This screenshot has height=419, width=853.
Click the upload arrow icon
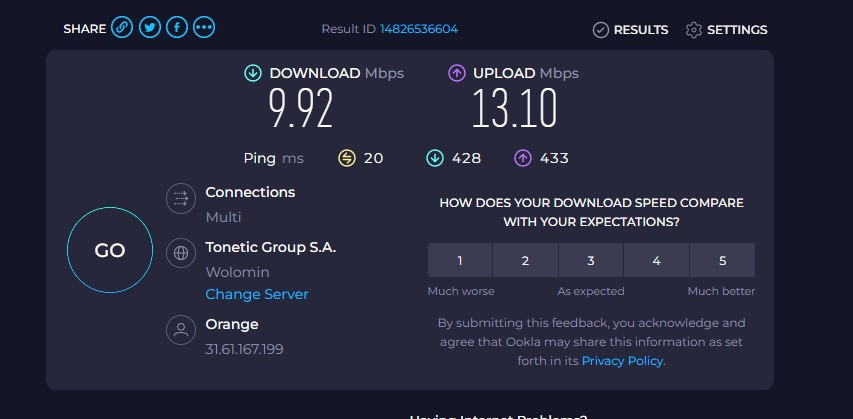tap(457, 73)
